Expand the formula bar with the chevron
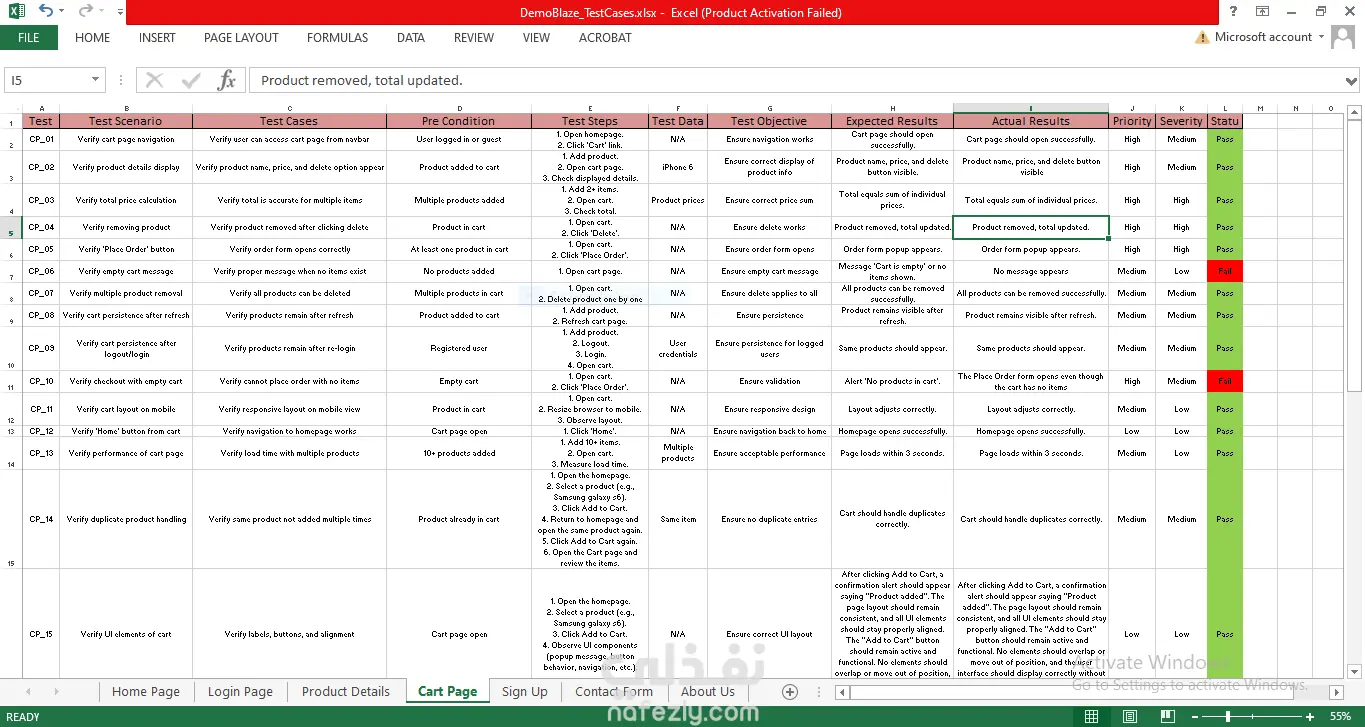Image resolution: width=1365 pixels, height=727 pixels. (1352, 80)
